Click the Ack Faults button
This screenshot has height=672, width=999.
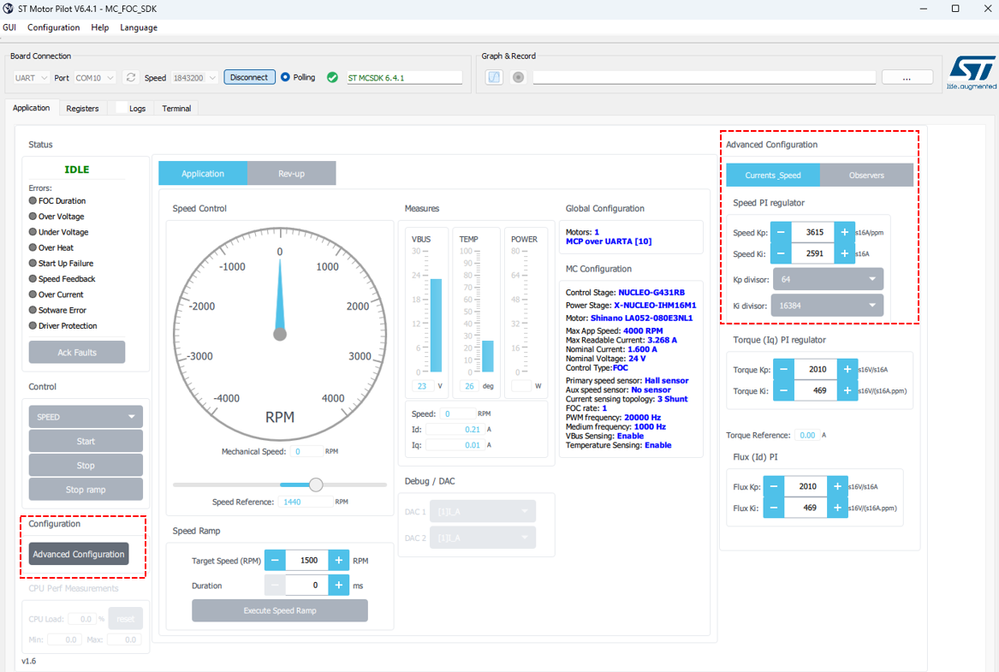(76, 352)
